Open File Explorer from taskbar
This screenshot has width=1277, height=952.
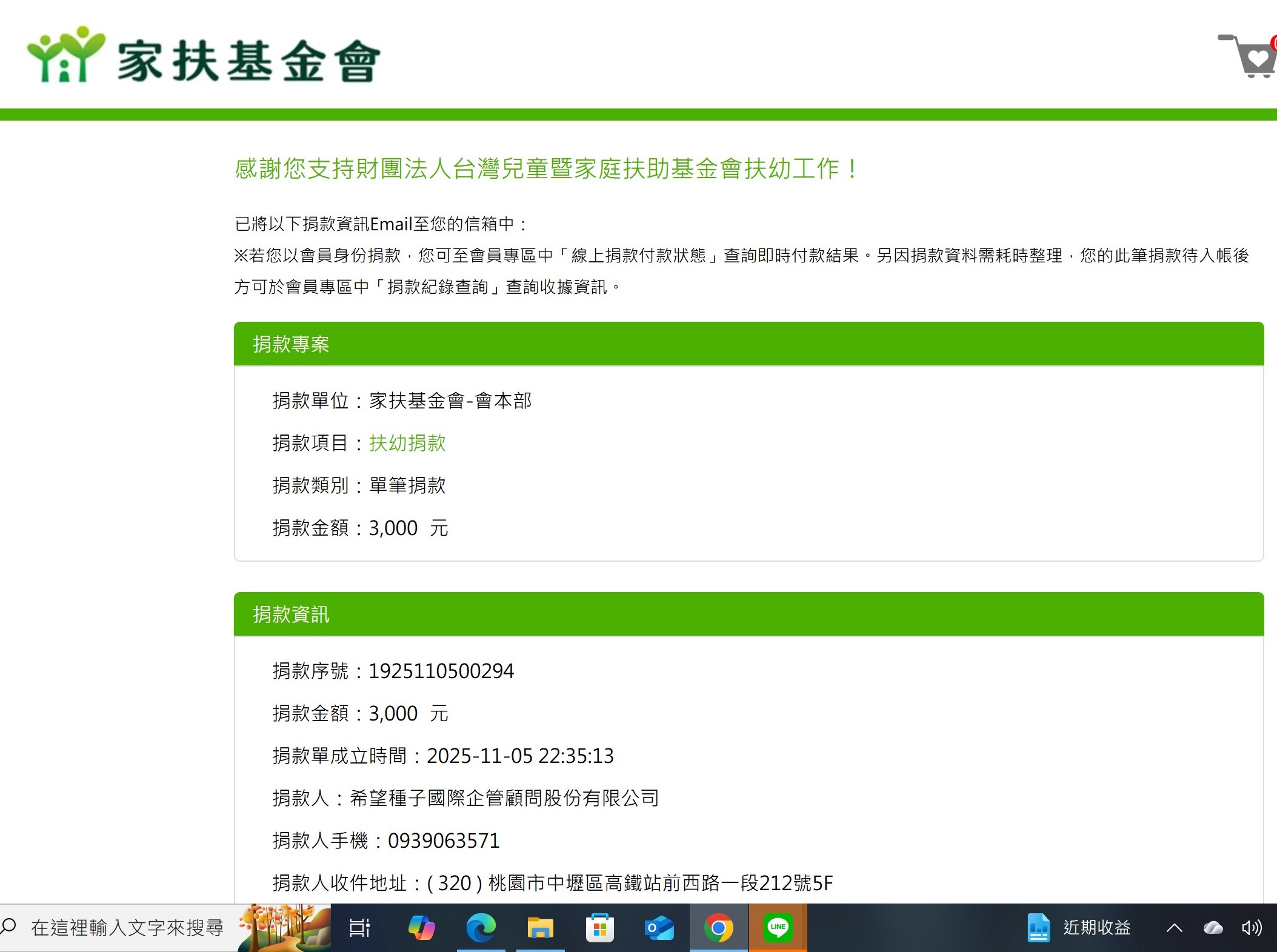tap(540, 928)
